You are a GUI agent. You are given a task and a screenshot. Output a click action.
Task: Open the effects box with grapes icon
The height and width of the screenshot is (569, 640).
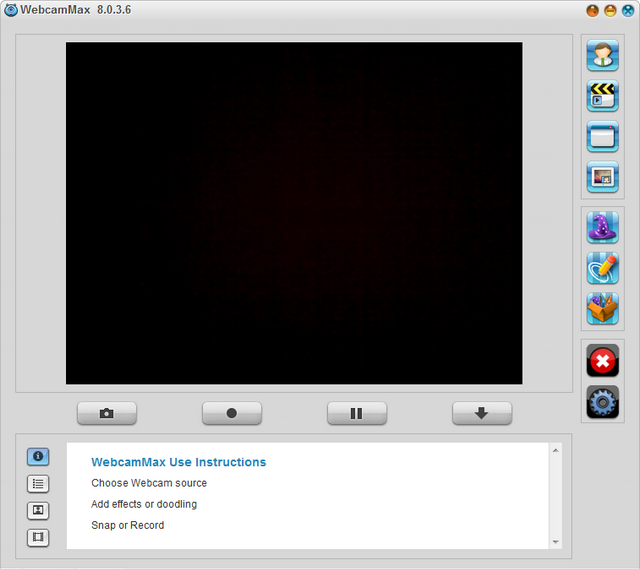click(x=602, y=309)
